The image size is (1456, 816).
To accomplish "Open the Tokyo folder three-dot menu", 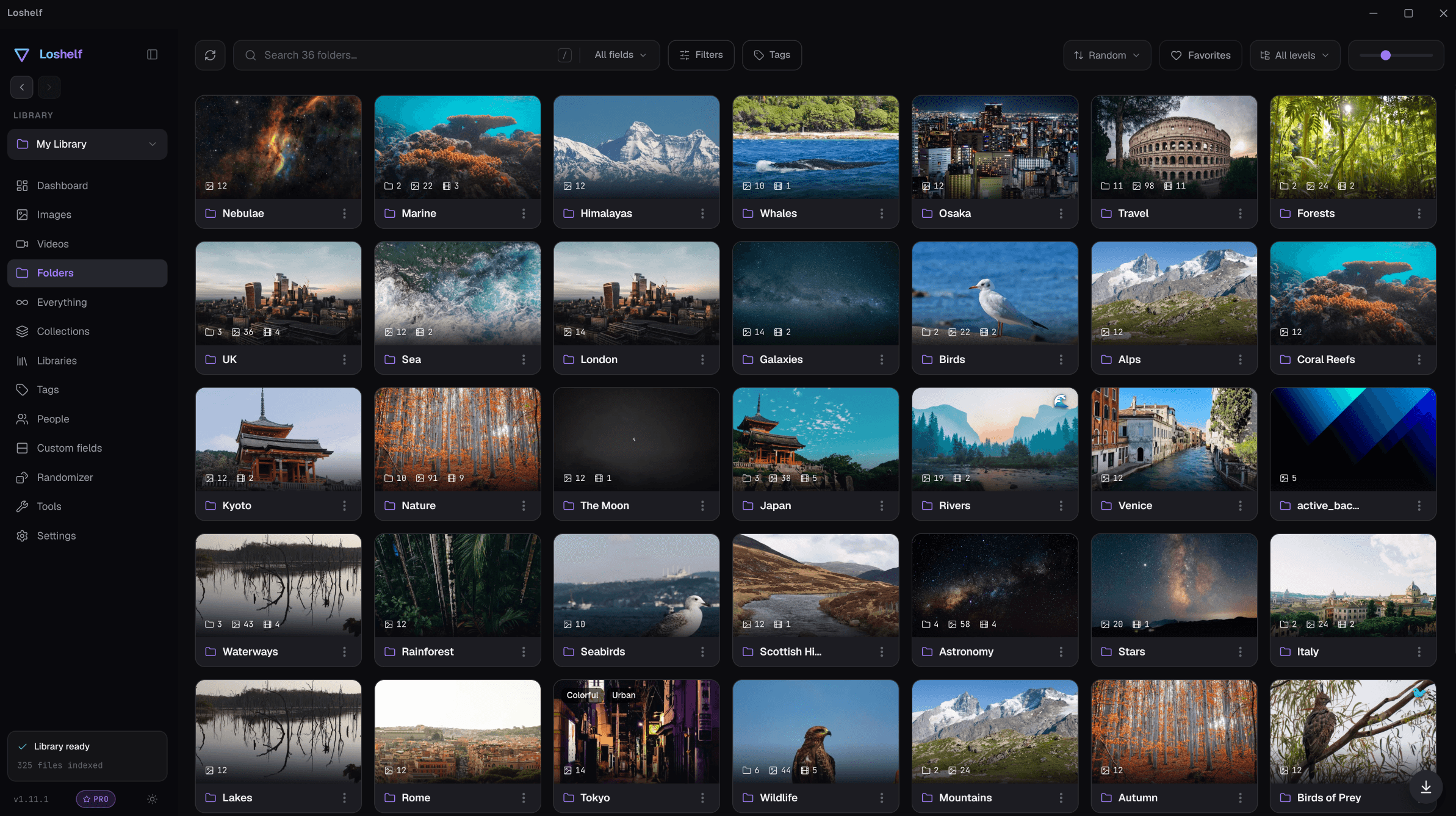I will coord(702,798).
